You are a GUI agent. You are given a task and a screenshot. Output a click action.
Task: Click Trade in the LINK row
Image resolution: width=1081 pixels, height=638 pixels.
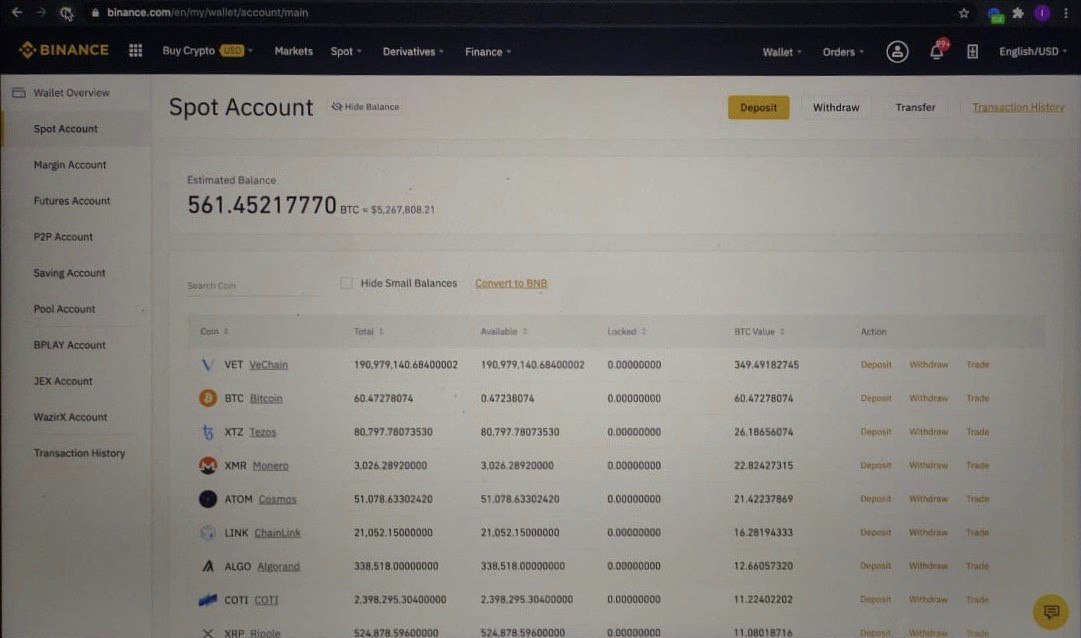pyautogui.click(x=978, y=532)
